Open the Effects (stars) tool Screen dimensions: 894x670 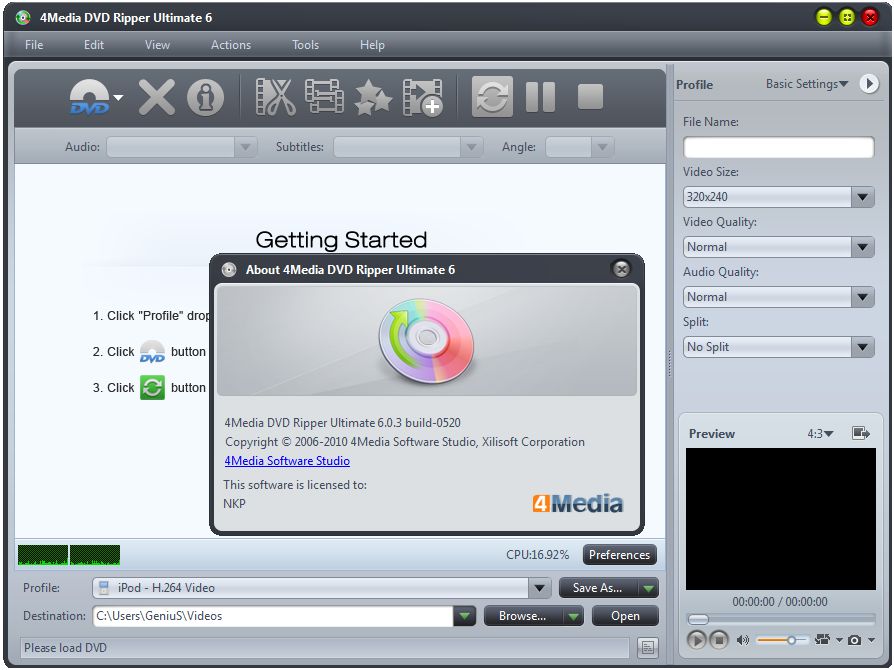(373, 98)
